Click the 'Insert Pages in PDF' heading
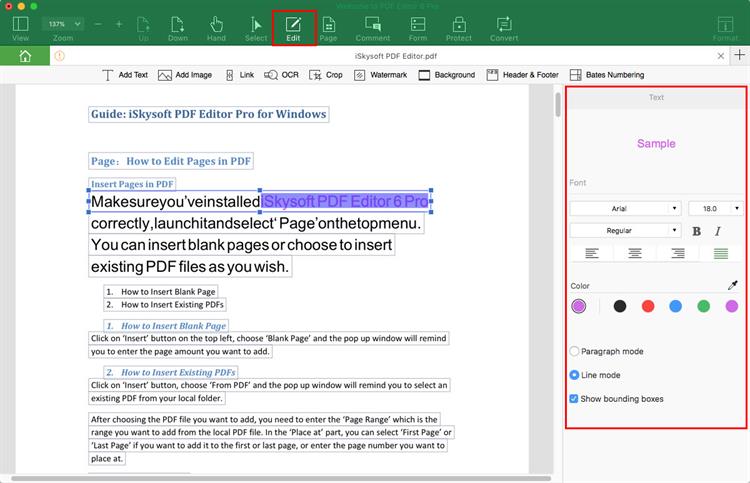 click(x=132, y=184)
